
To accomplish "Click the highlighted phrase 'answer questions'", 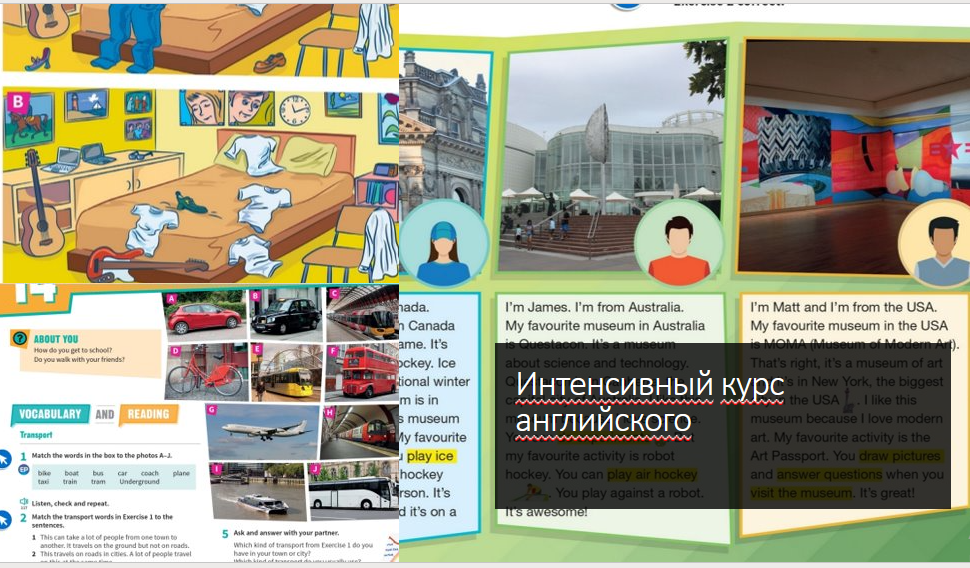I will point(830,475).
